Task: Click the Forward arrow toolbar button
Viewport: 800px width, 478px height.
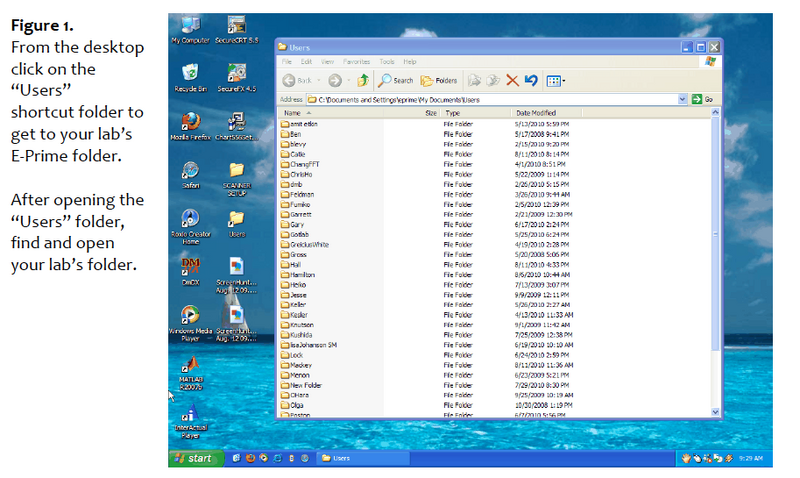Action: pyautogui.click(x=335, y=81)
